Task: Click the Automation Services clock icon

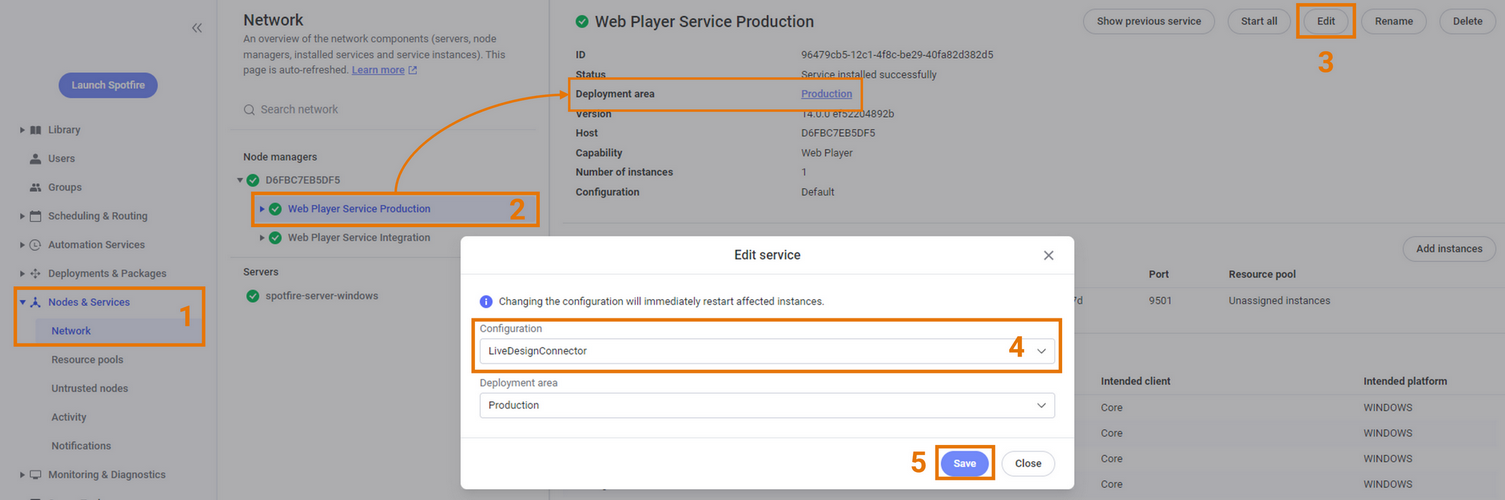Action: (36, 245)
